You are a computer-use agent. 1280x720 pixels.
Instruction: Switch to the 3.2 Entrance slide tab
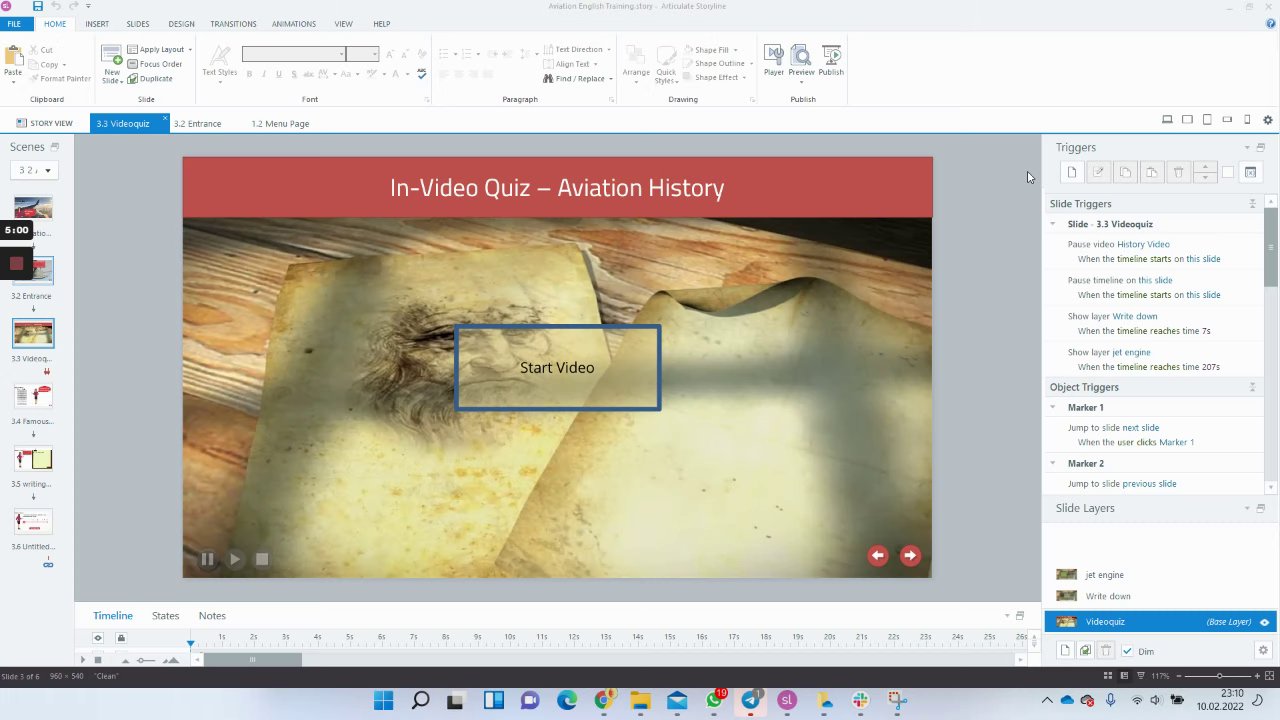pos(197,124)
